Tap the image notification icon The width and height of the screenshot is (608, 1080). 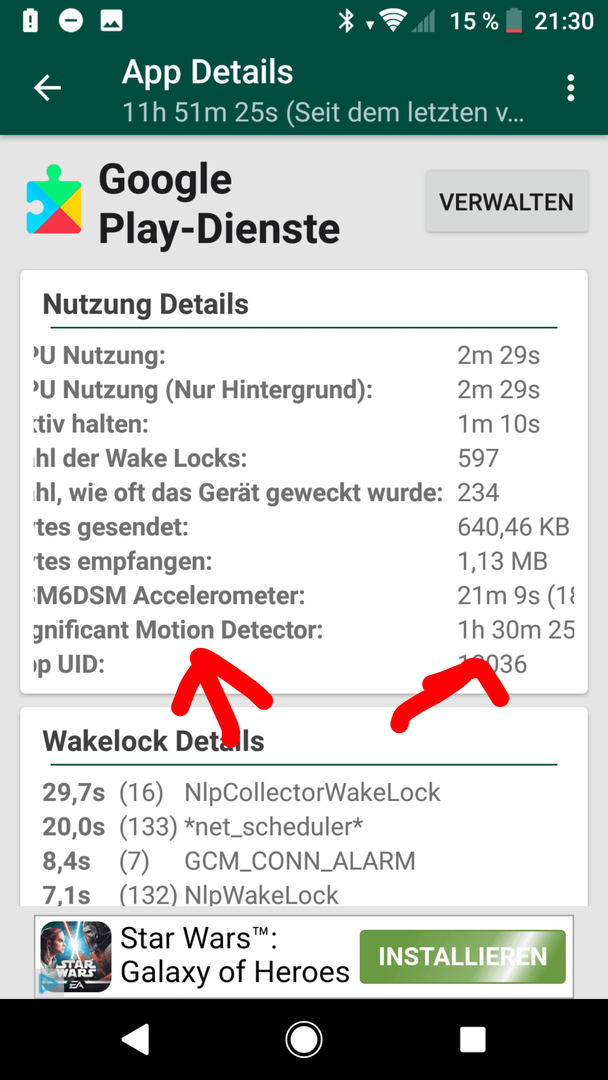(x=111, y=21)
